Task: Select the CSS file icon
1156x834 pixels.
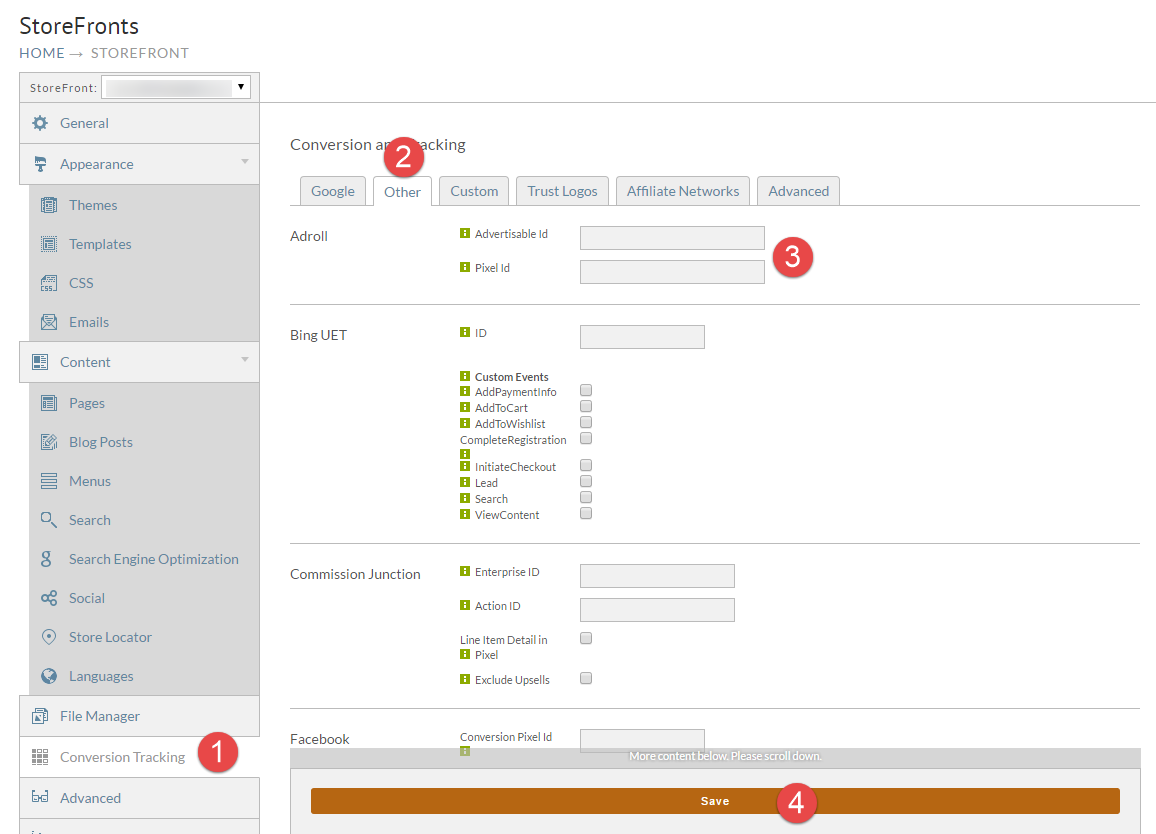Action: (x=49, y=283)
